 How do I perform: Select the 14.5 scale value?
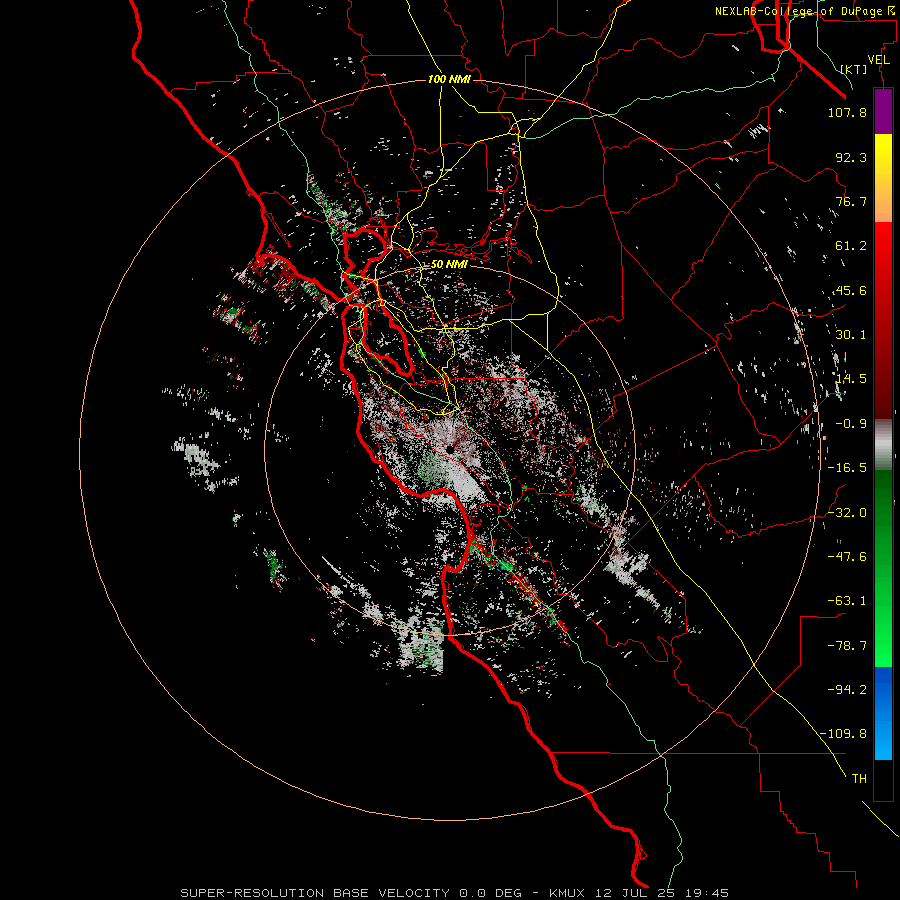tap(851, 379)
